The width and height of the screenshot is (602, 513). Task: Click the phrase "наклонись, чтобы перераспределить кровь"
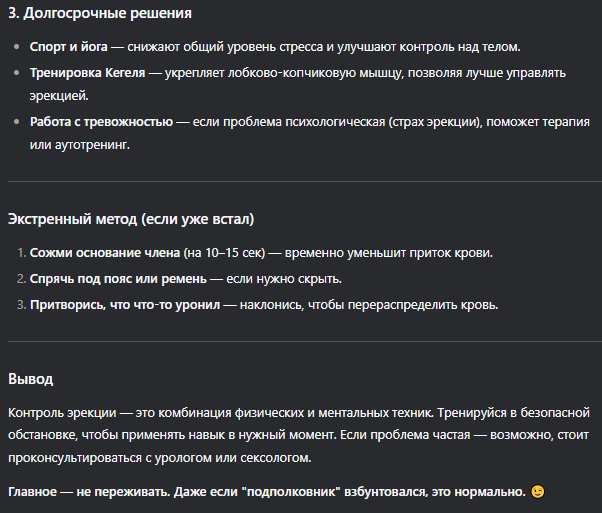click(x=368, y=304)
